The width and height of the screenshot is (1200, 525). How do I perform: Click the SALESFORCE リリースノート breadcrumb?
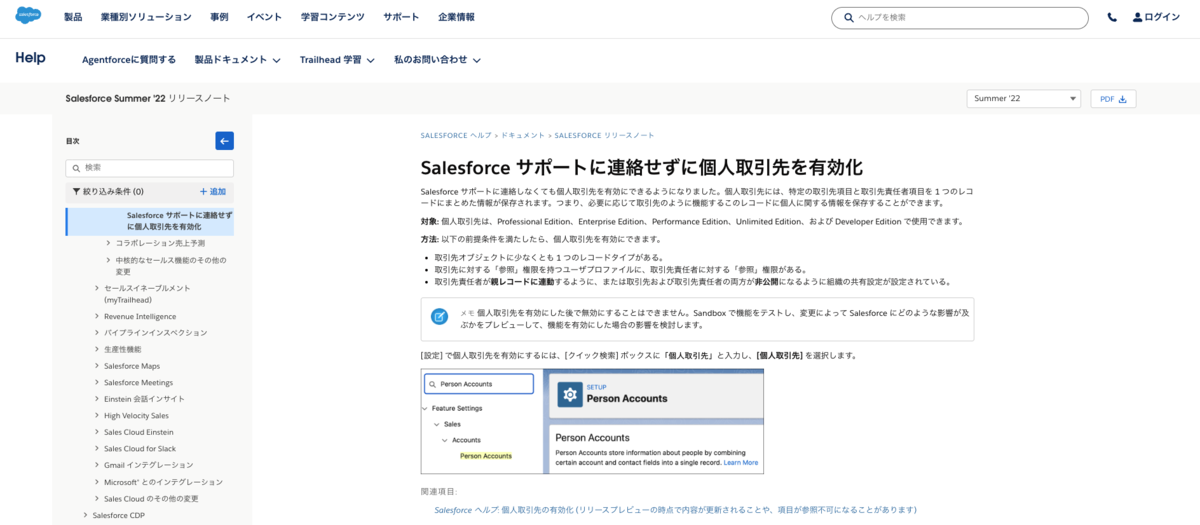tap(604, 135)
